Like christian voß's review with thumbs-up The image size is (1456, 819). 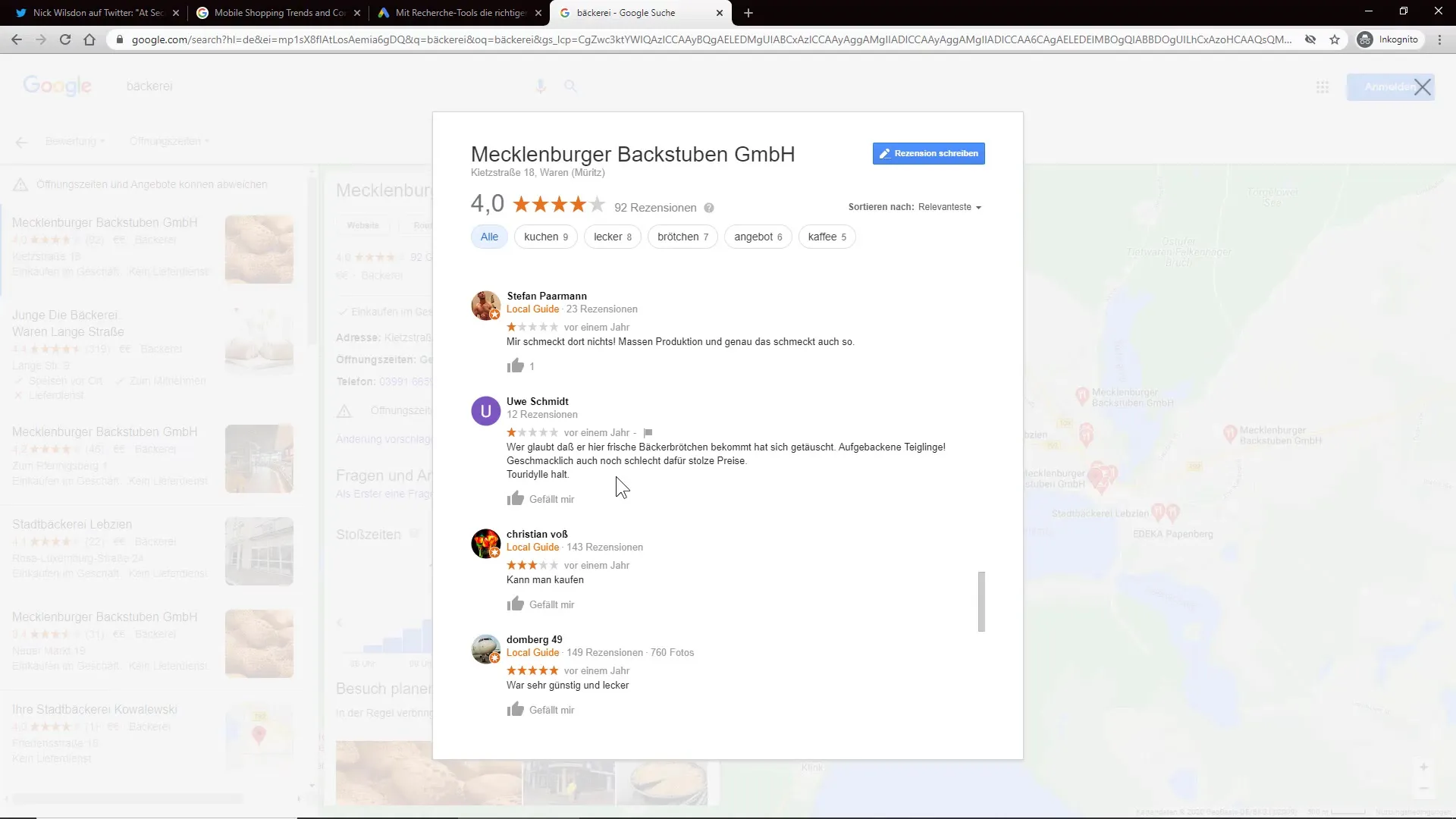click(516, 604)
